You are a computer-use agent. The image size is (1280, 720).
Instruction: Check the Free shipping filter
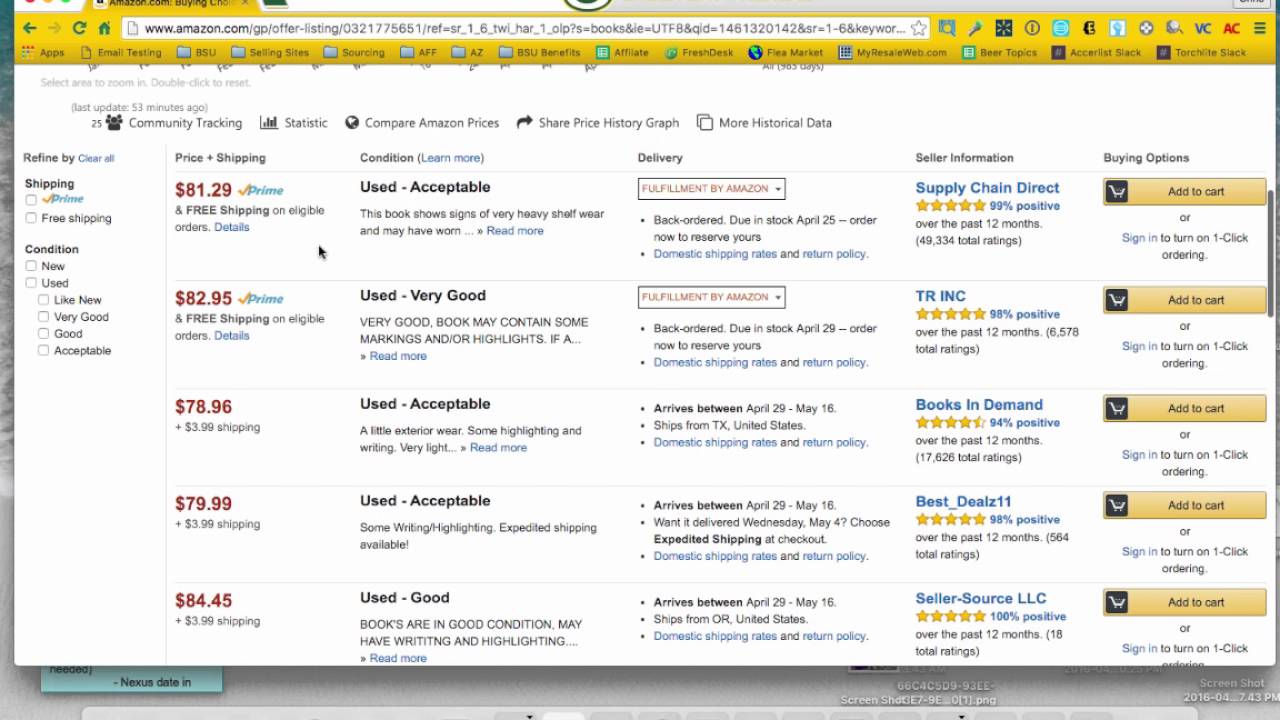tap(31, 218)
